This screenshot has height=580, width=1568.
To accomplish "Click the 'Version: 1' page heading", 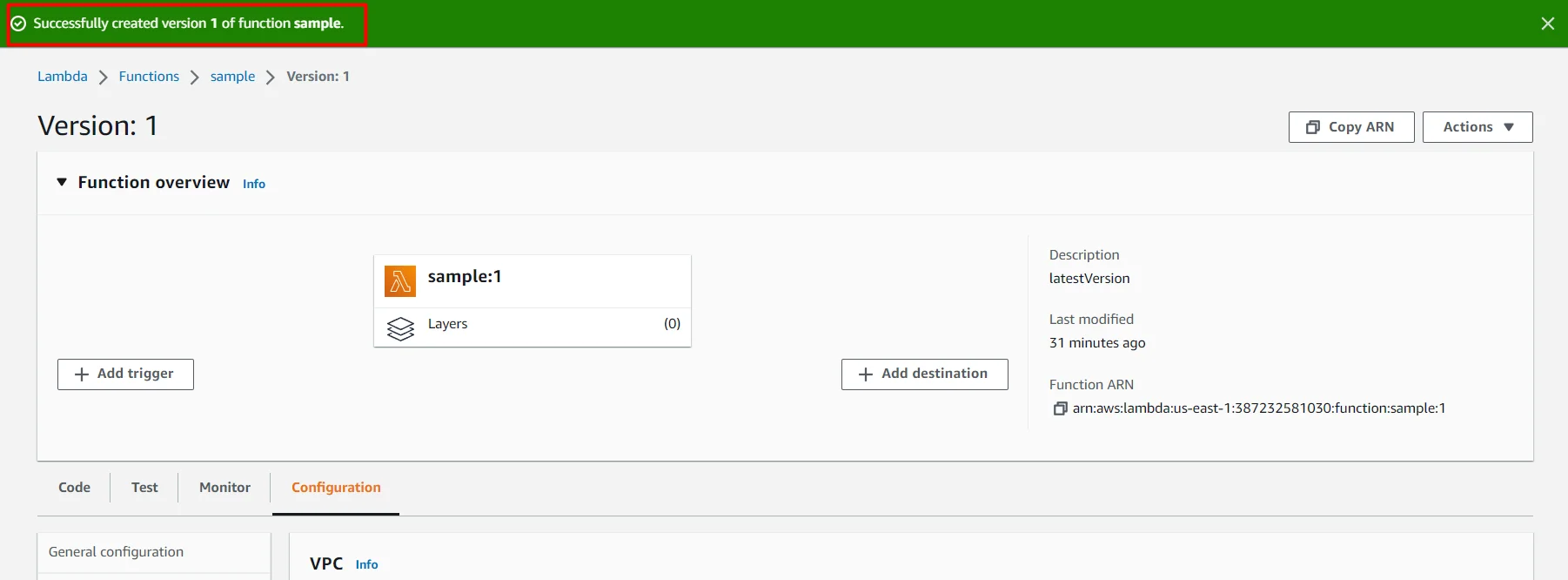I will [x=97, y=126].
